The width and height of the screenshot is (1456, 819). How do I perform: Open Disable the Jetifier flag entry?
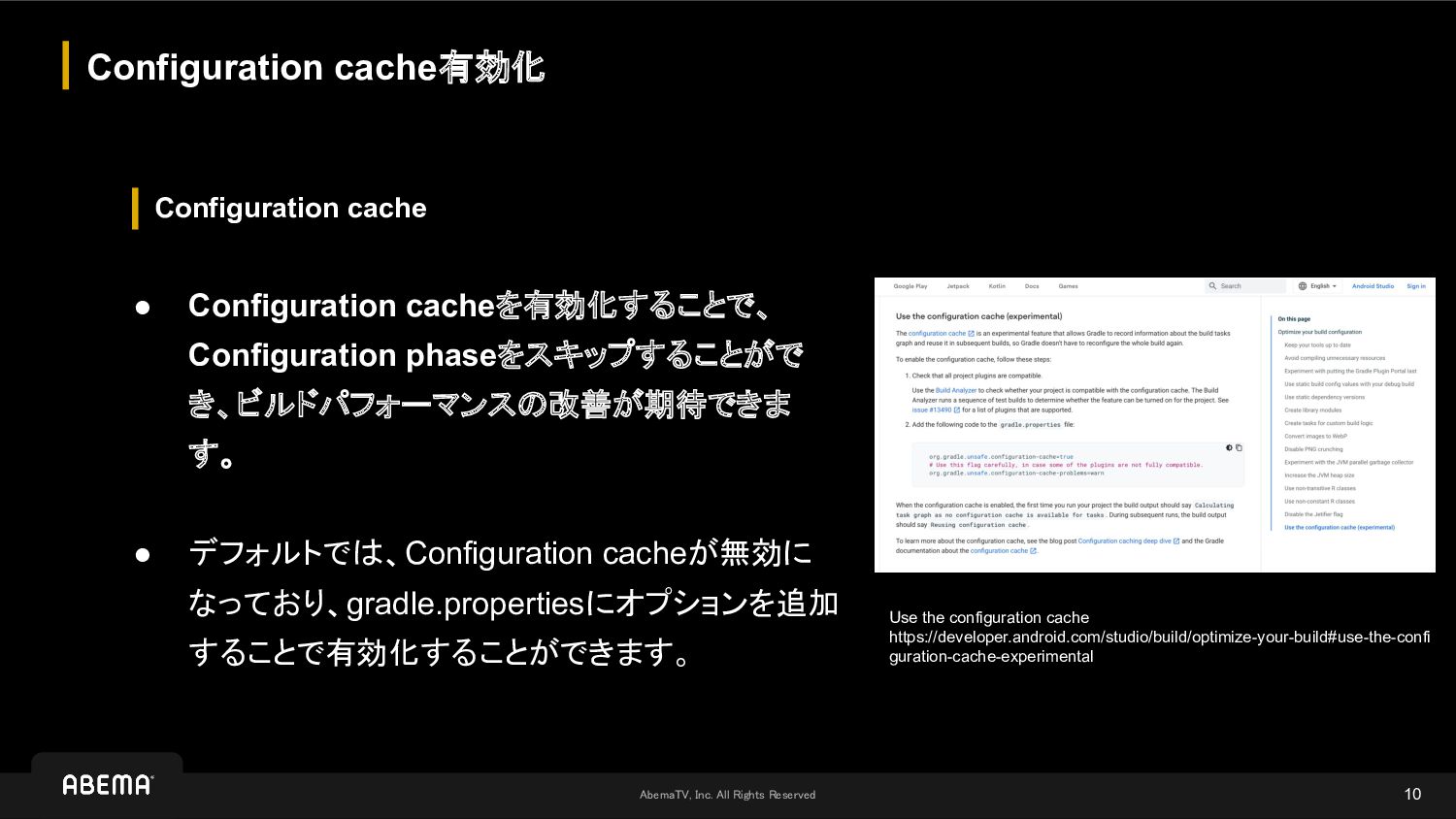1313,514
